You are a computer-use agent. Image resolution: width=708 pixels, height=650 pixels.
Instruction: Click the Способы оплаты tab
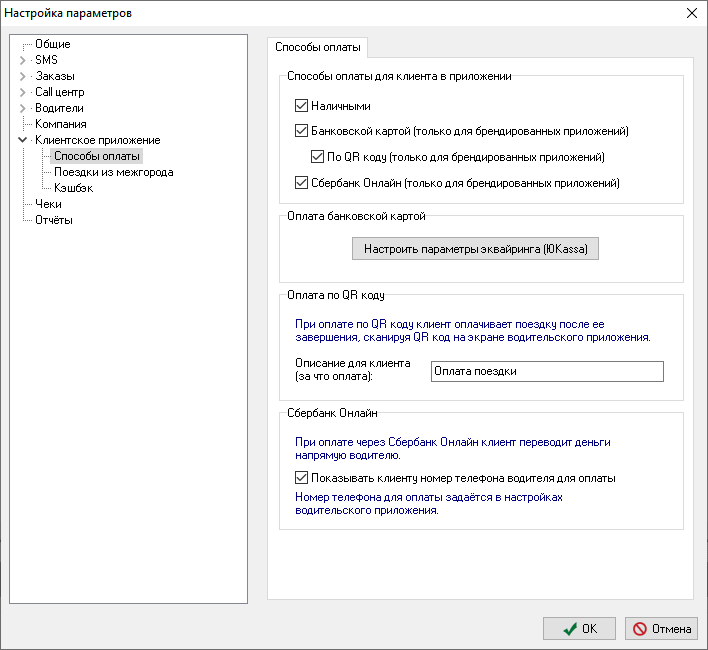click(x=318, y=47)
